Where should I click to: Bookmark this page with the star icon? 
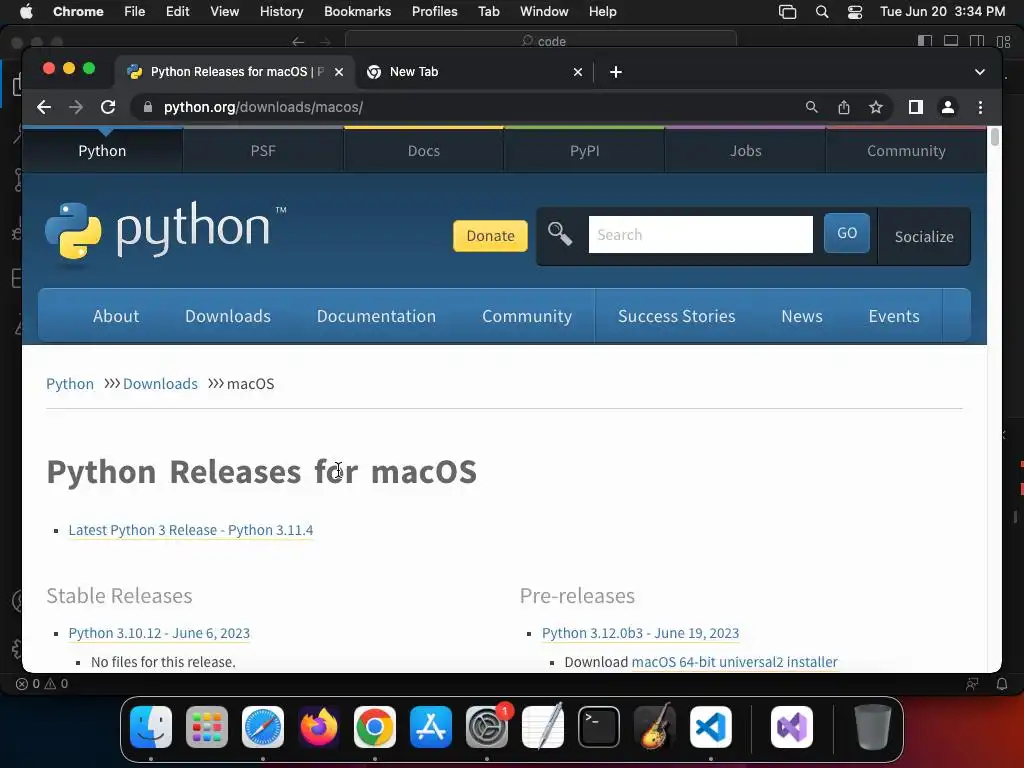pyautogui.click(x=876, y=107)
